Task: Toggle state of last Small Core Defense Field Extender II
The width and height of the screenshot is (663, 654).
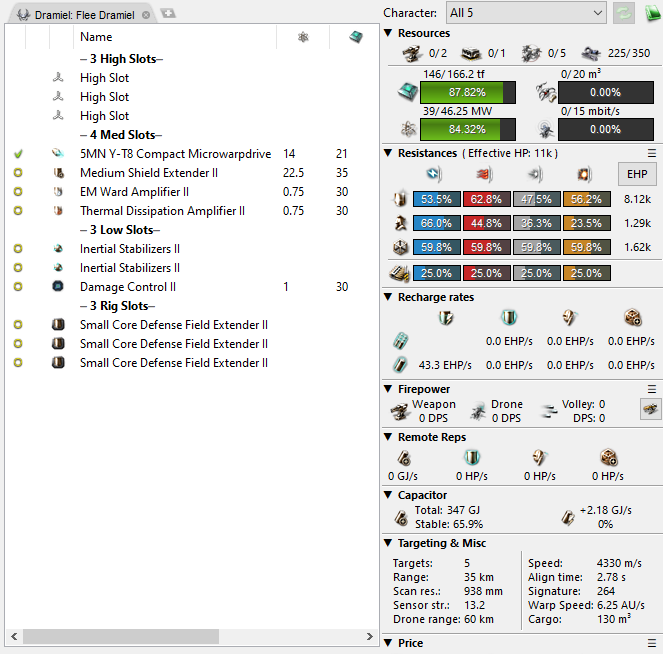Action: pyautogui.click(x=18, y=363)
